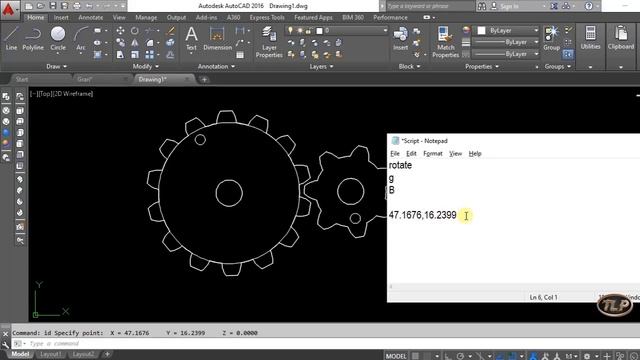Toggle layer on/off lightbulb icon
Screen dimensions: 640x360
[290, 31]
